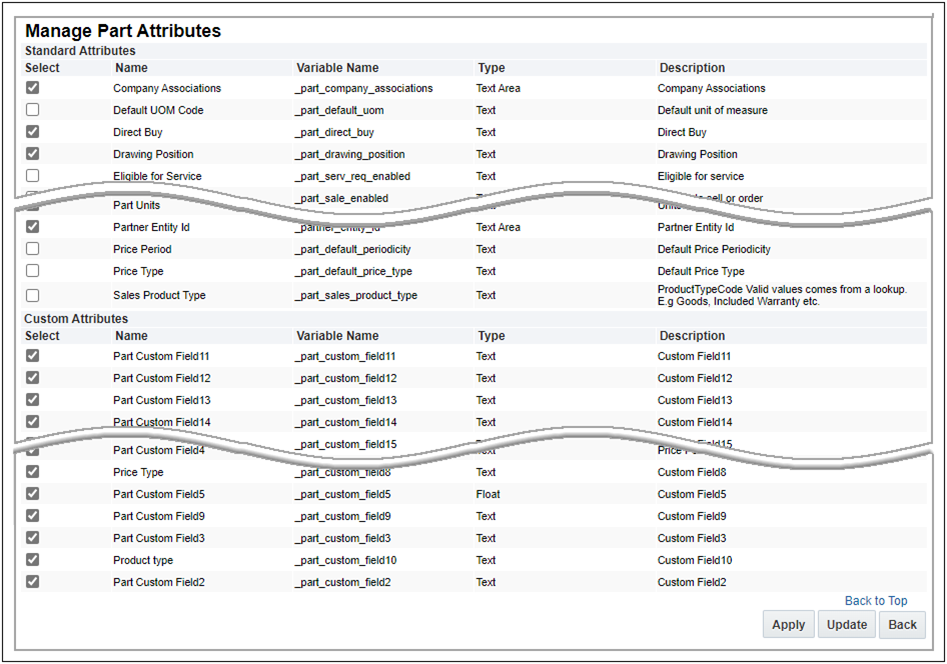Click the Apply button
This screenshot has width=947, height=664.
point(788,624)
